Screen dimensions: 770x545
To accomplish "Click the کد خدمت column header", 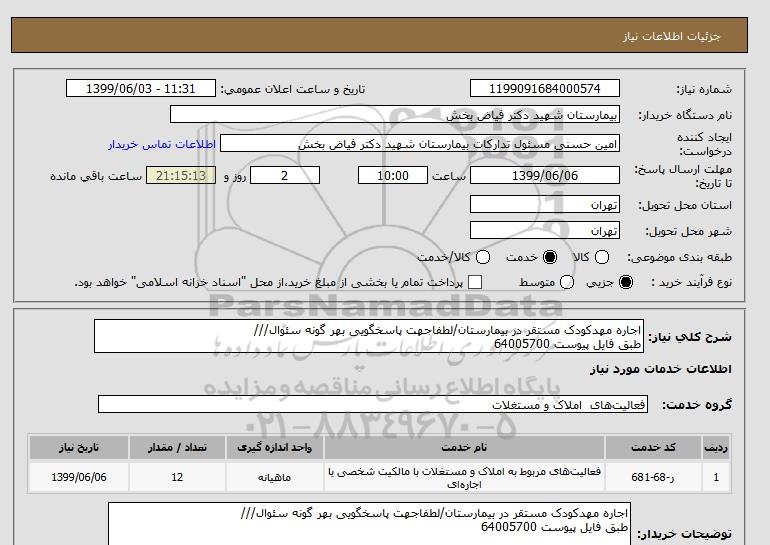I will [x=653, y=447].
